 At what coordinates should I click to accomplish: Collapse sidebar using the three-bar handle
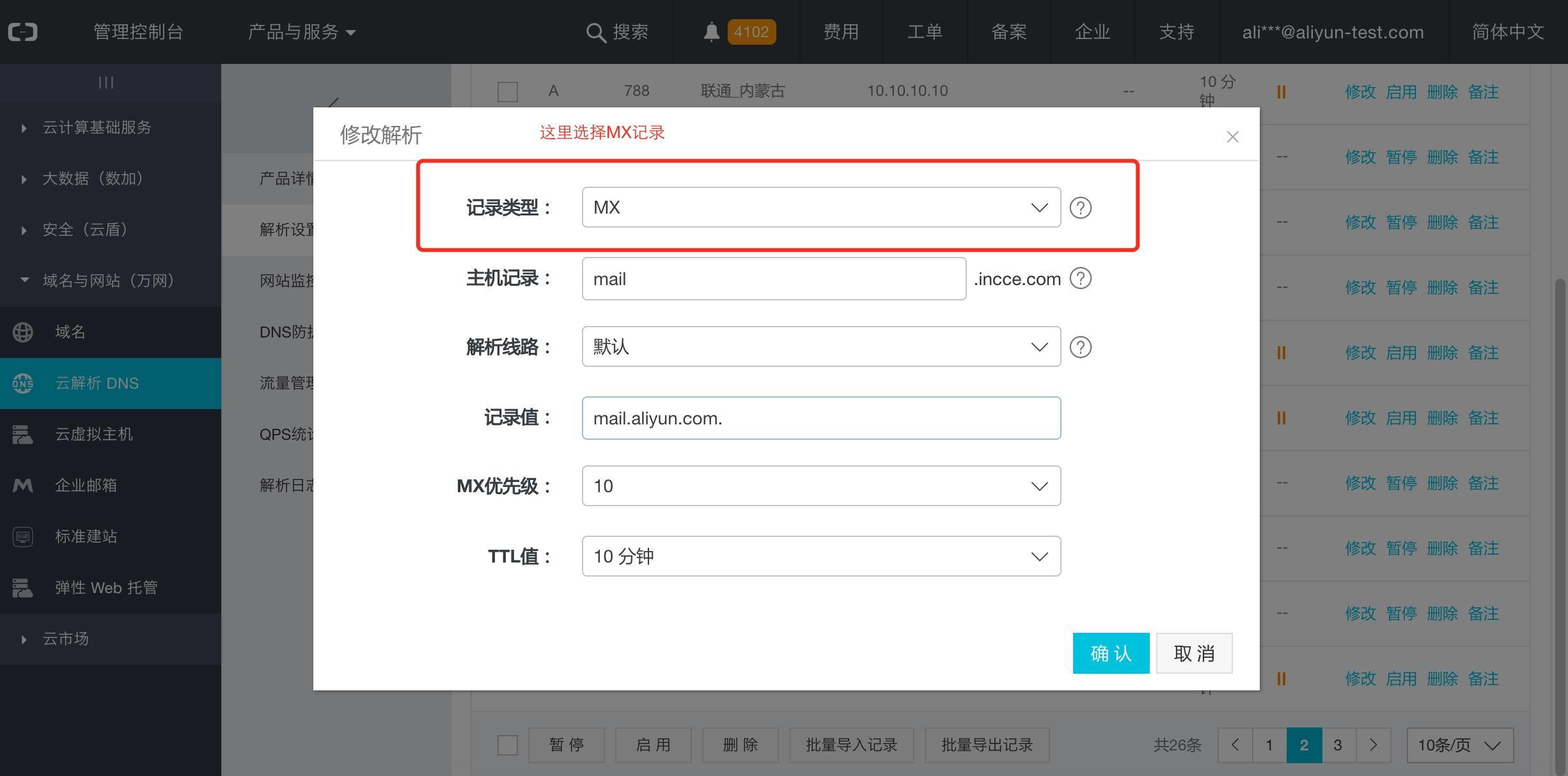[x=106, y=82]
